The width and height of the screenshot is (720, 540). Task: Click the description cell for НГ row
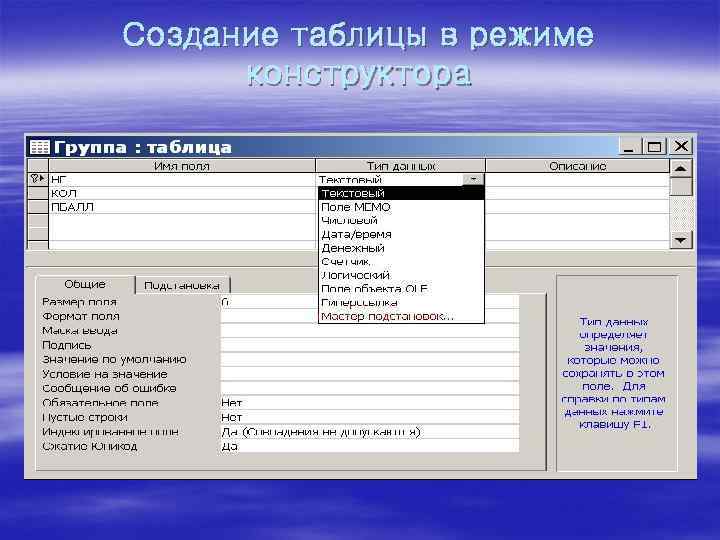(577, 179)
